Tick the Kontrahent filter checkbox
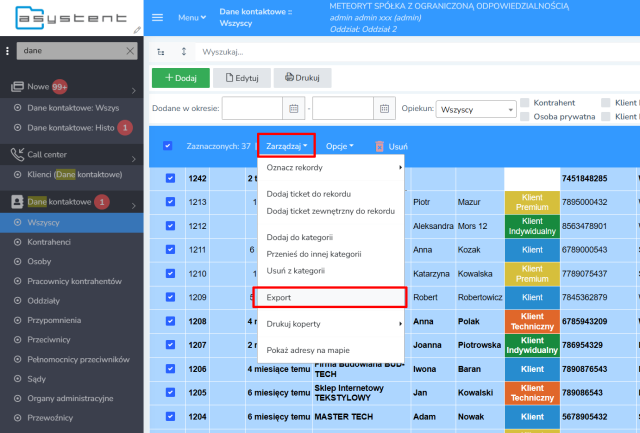640x433 pixels. [524, 102]
